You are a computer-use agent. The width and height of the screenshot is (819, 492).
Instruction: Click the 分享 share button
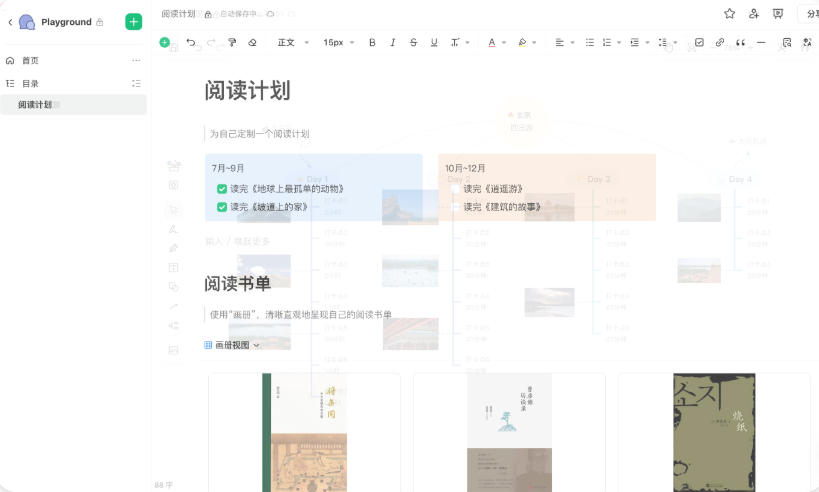pyautogui.click(x=808, y=14)
